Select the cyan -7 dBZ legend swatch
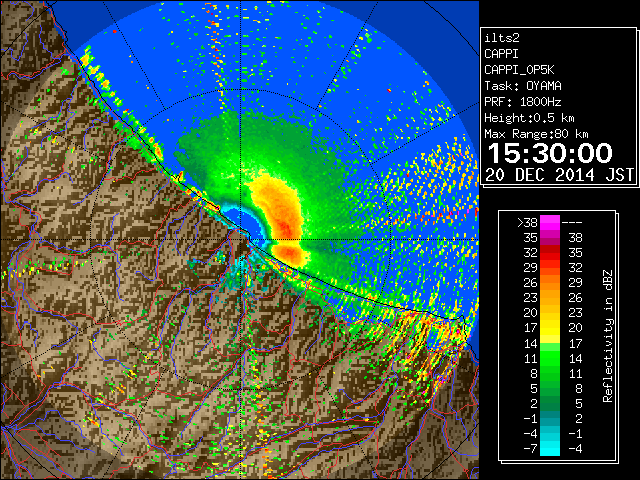The width and height of the screenshot is (640, 480). coord(550,449)
